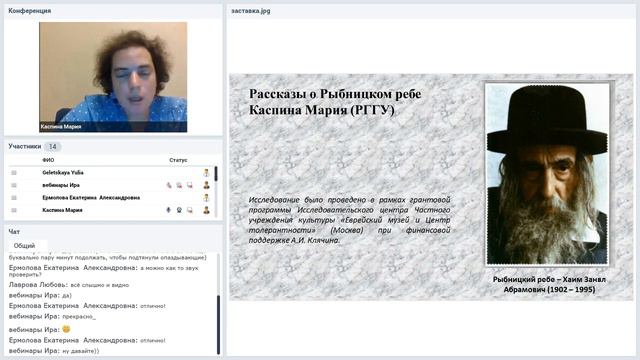Tick the checkbox beside Geletskaya Yulia
640x360 pixels.
click(x=14, y=173)
